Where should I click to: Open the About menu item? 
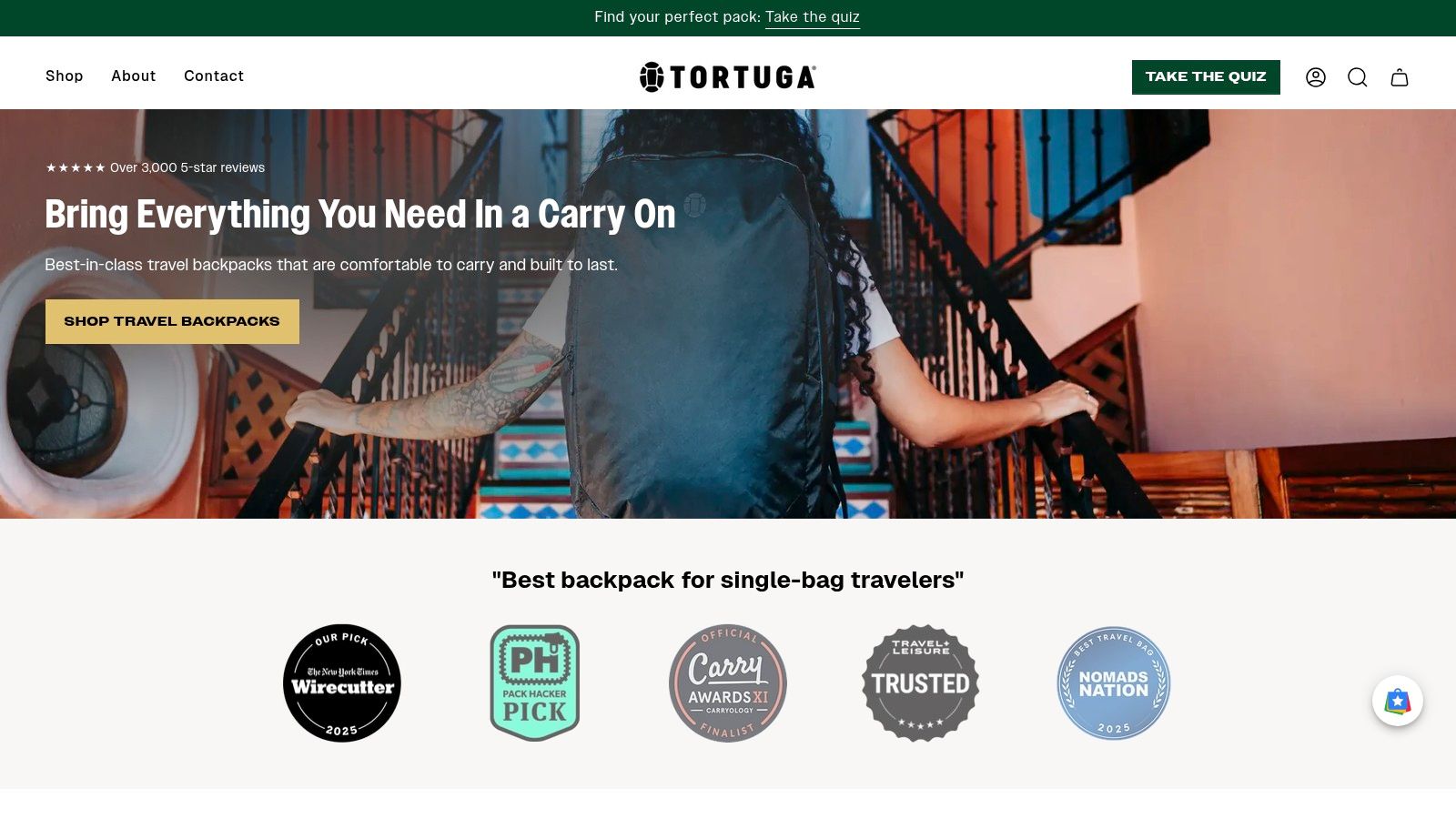[x=134, y=76]
